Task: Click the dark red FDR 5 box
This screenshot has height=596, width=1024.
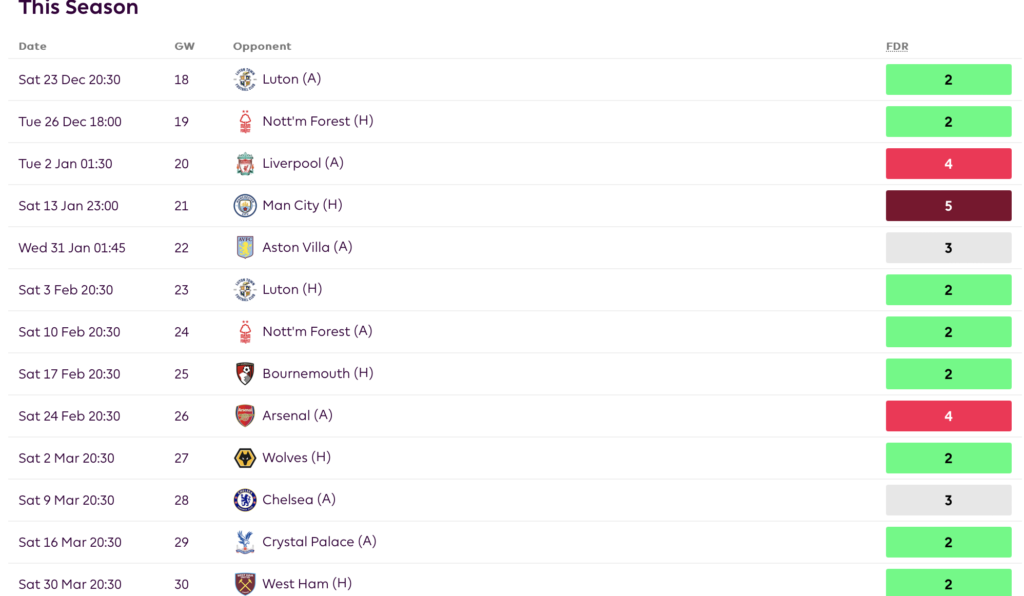Action: pyautogui.click(x=948, y=206)
